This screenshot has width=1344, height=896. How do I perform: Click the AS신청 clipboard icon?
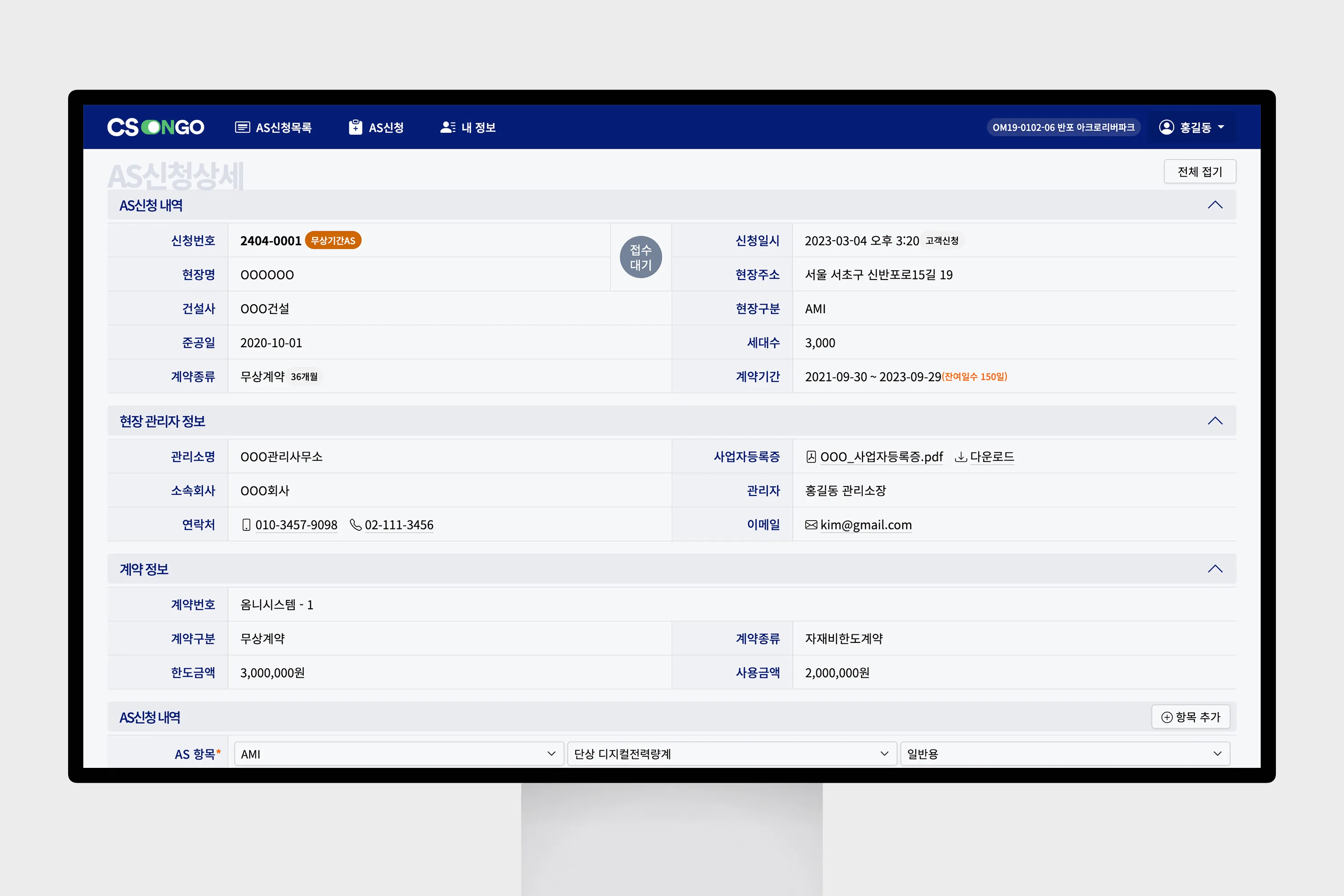355,127
